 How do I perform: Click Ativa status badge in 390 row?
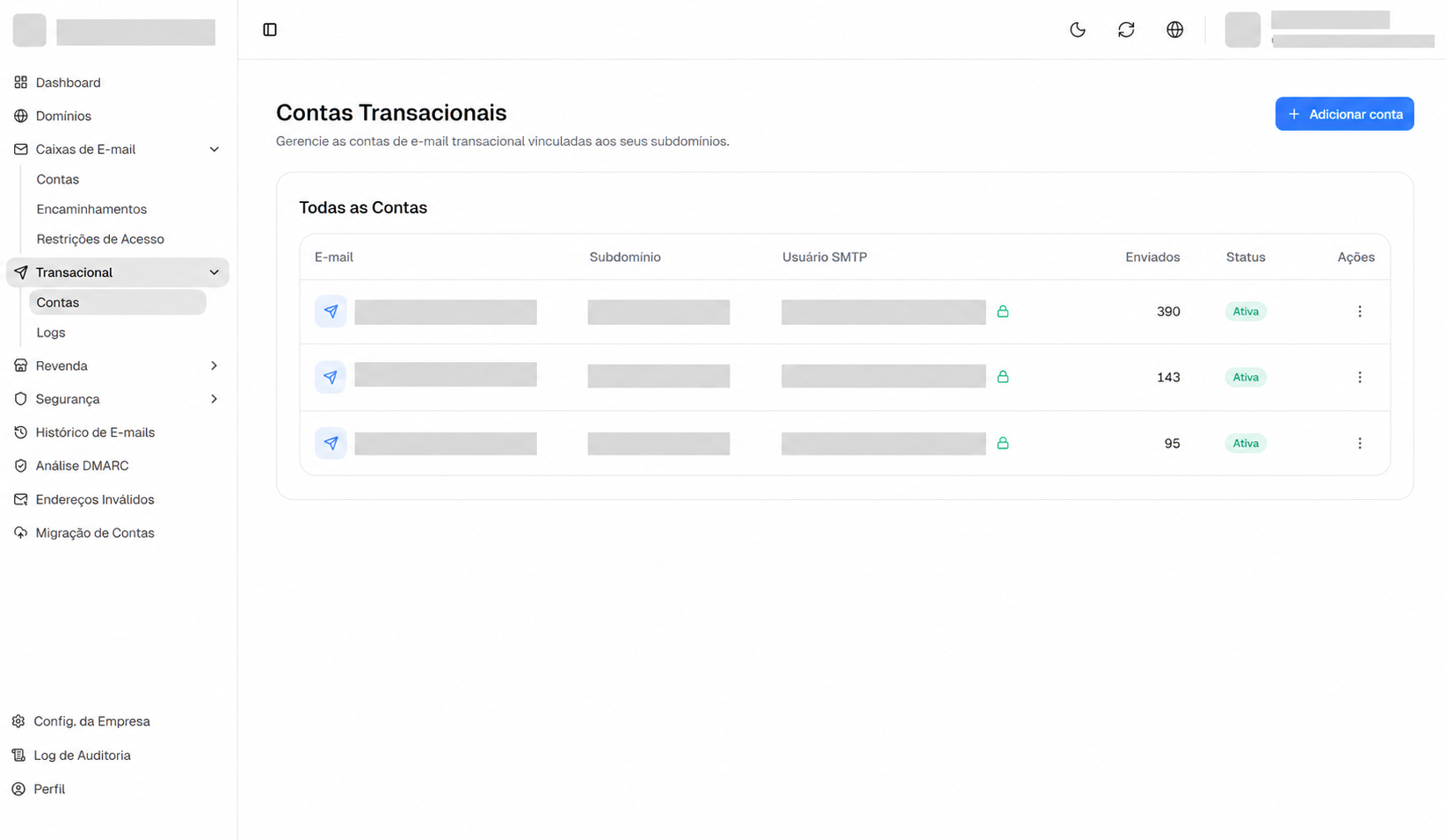[x=1246, y=312]
